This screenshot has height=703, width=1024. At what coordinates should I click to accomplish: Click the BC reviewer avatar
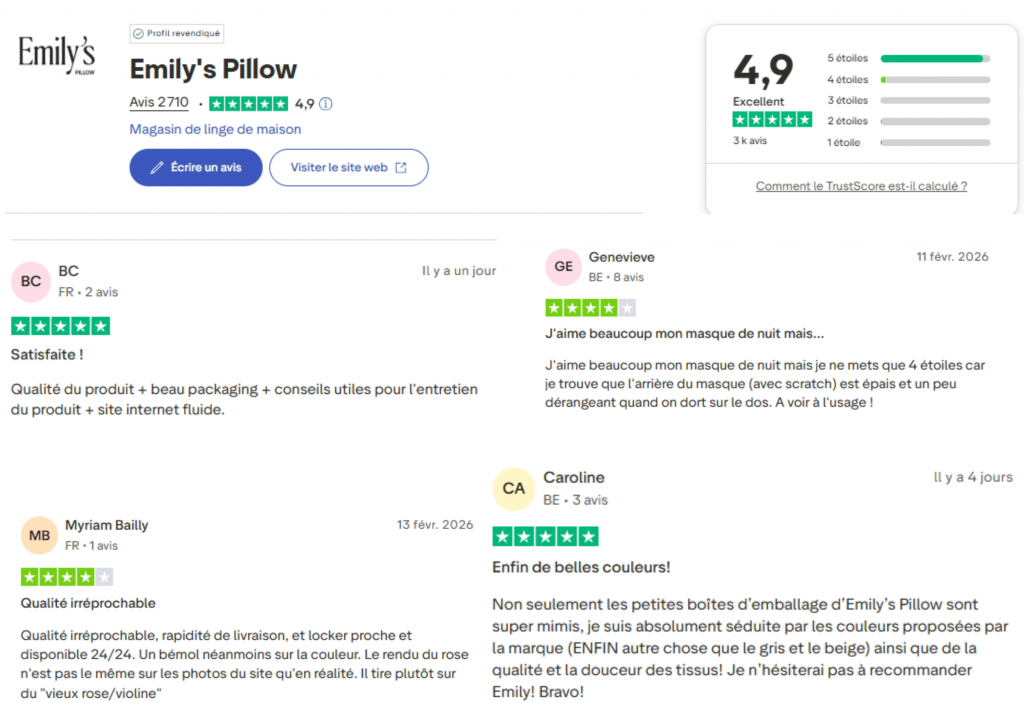pyautogui.click(x=30, y=281)
